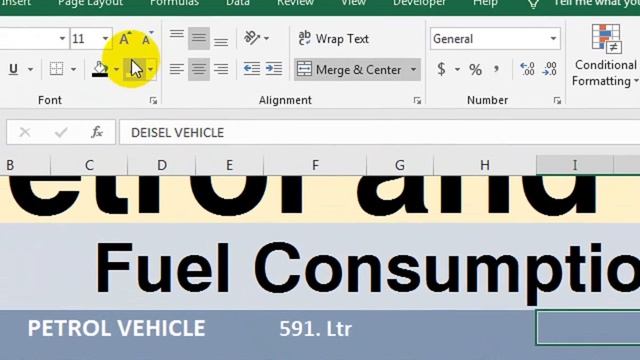Toggle underline formatting

point(13,69)
